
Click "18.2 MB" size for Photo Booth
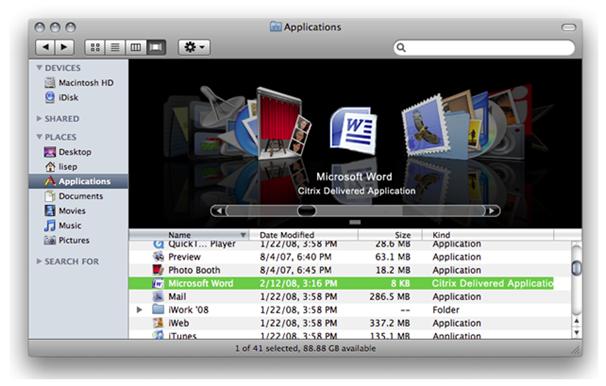click(x=393, y=270)
